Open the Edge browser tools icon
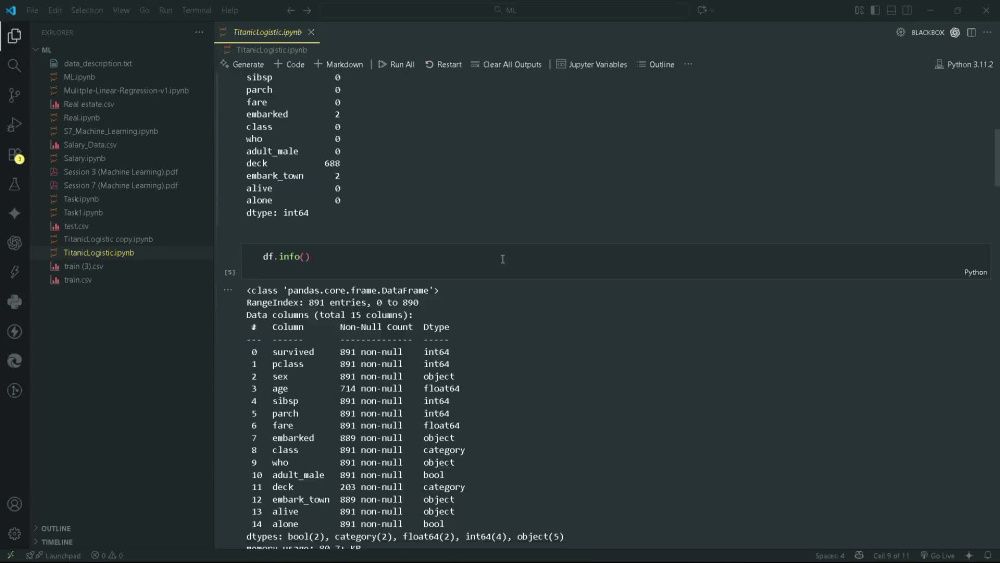The height and width of the screenshot is (563, 1000). point(14,361)
